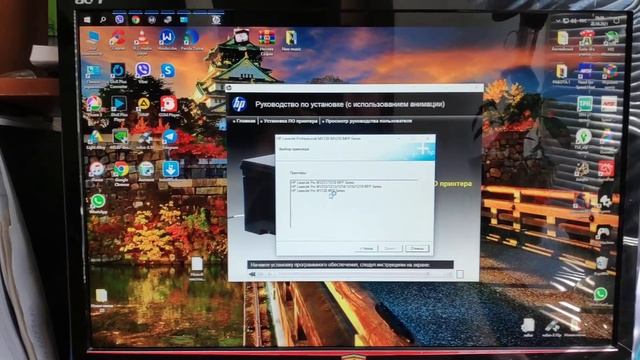Select third HP LaserJet Pro M1130 entry

(318, 191)
